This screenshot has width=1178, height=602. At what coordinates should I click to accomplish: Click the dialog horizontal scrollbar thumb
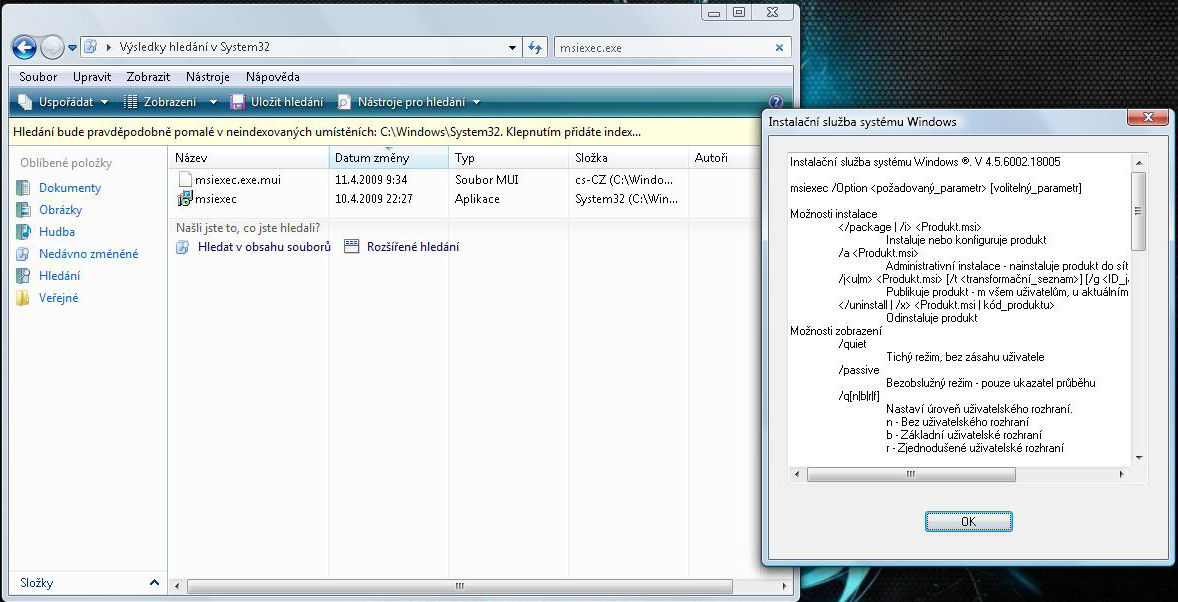point(911,474)
